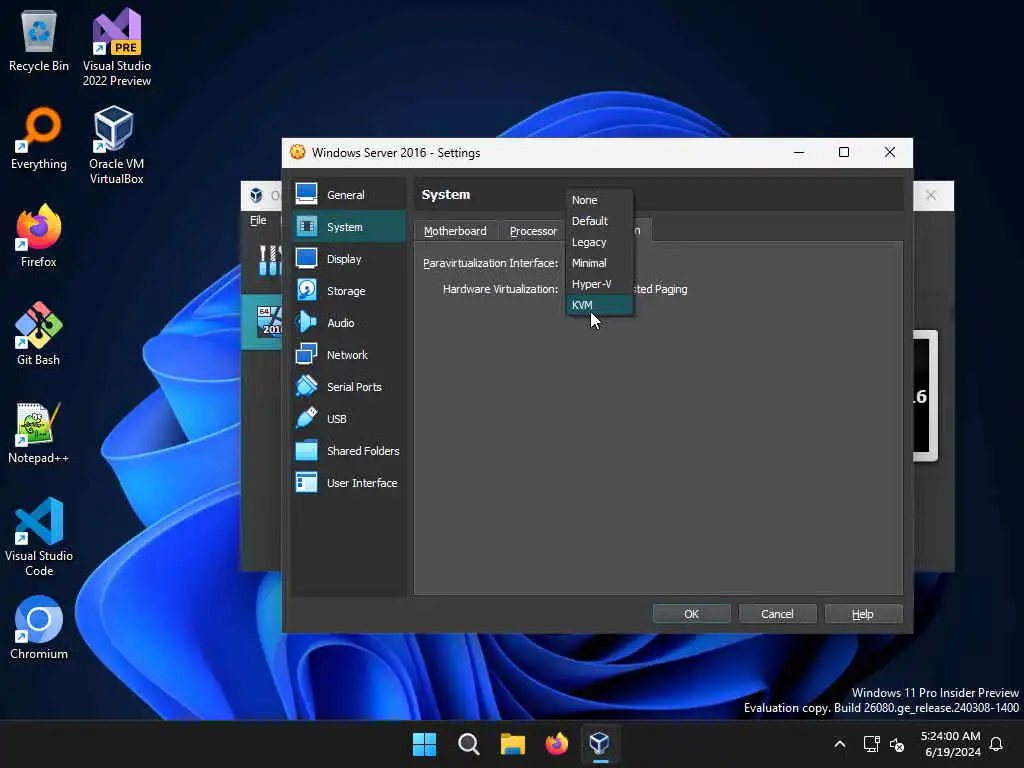The image size is (1024, 768).
Task: Open File Explorer from the taskbar
Action: click(x=513, y=744)
